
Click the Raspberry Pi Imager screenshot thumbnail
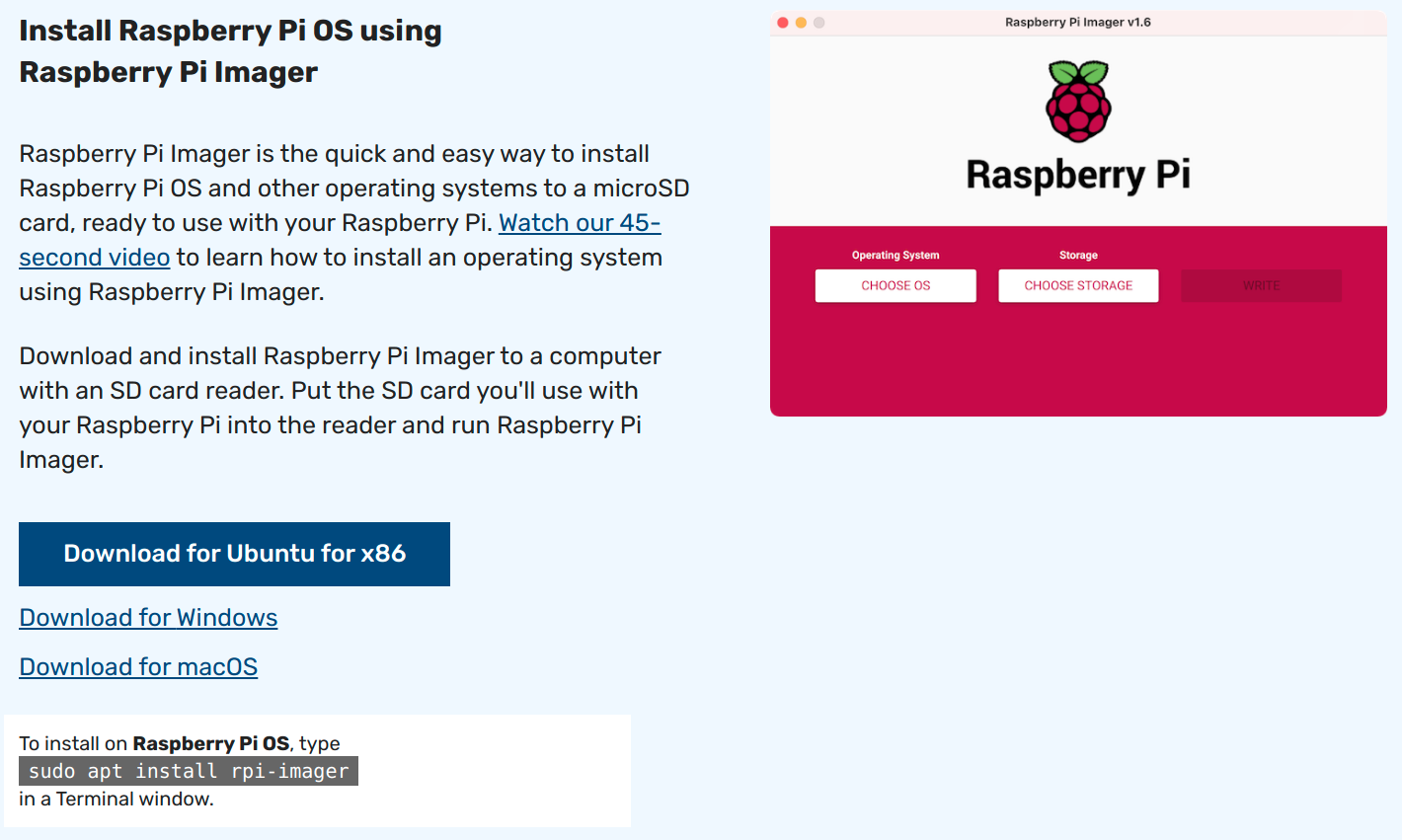pyautogui.click(x=1078, y=214)
